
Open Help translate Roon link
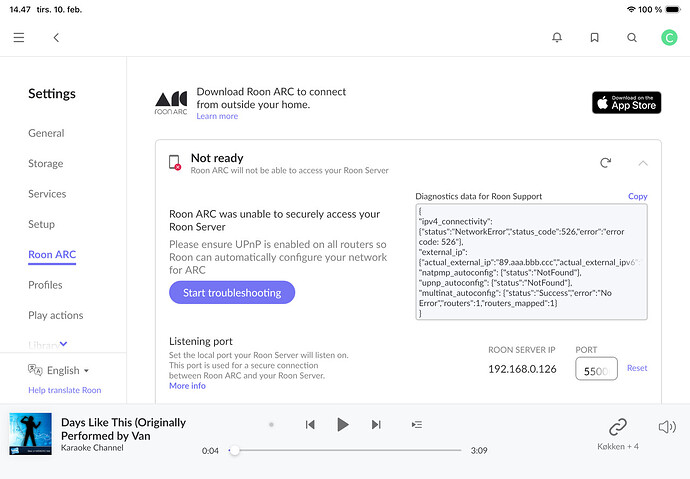click(x=65, y=390)
